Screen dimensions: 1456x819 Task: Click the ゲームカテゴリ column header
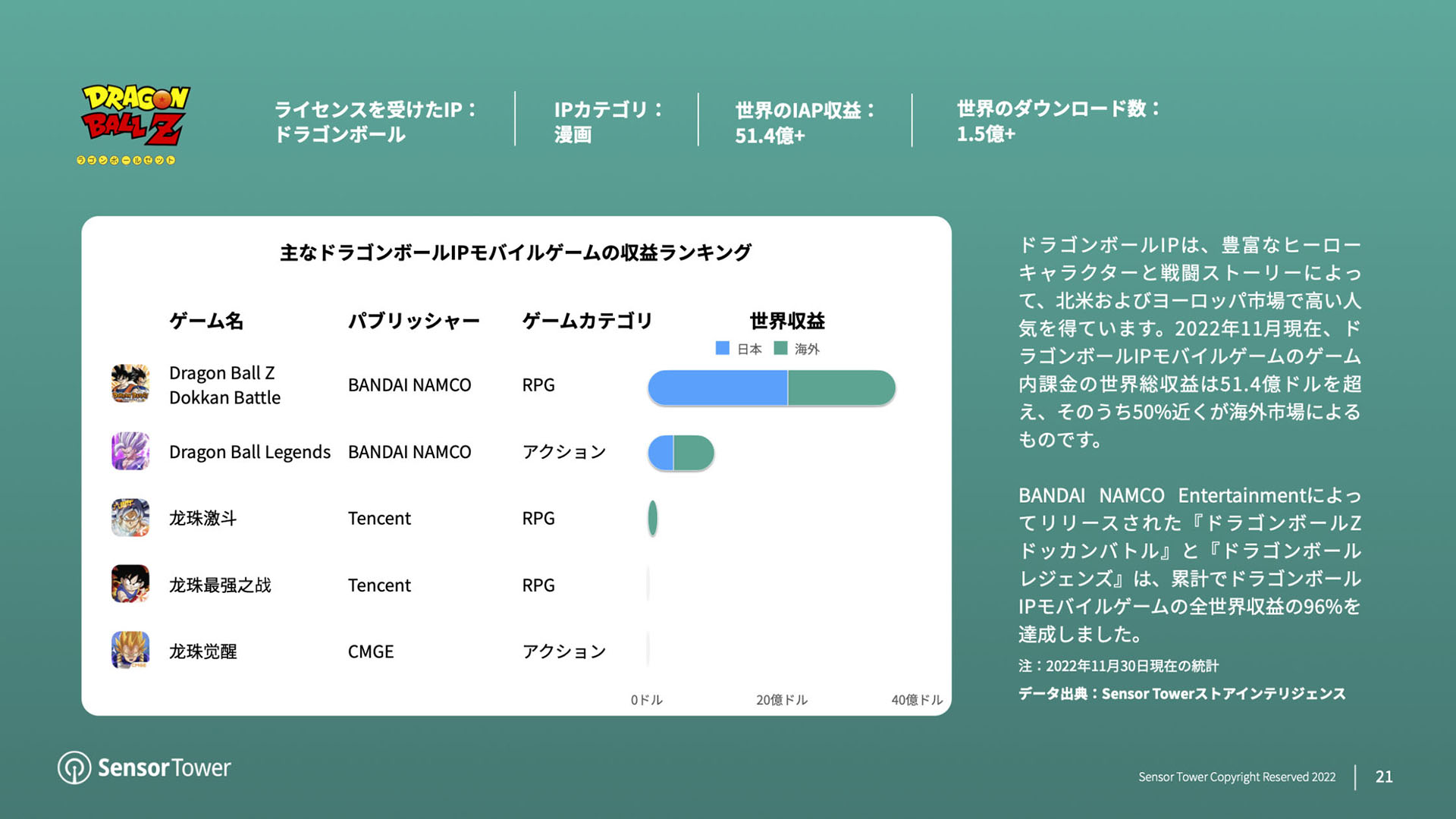point(587,321)
